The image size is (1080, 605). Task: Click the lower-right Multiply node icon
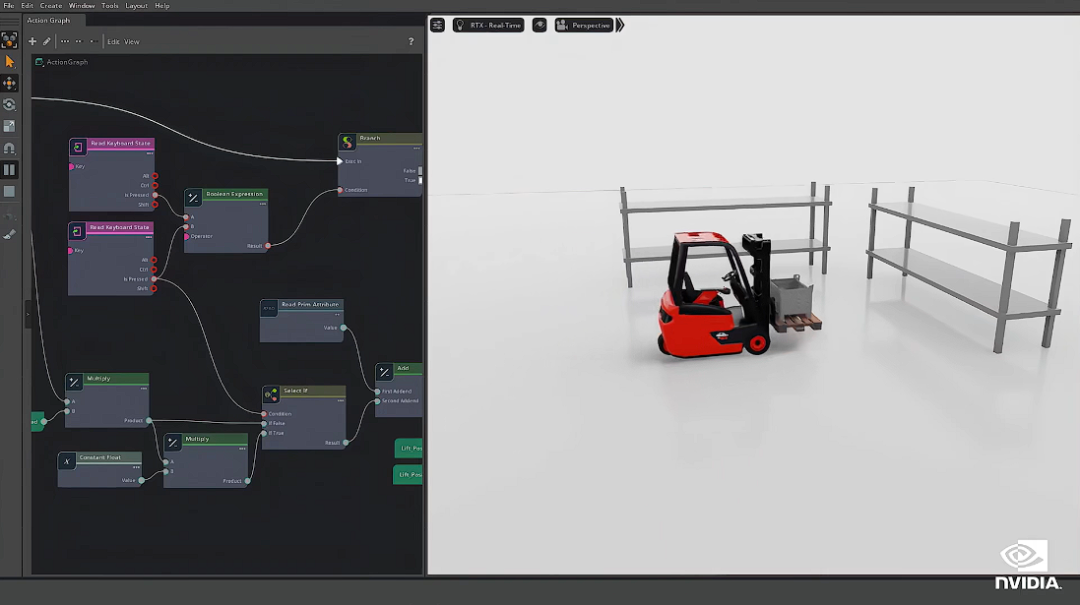point(173,443)
